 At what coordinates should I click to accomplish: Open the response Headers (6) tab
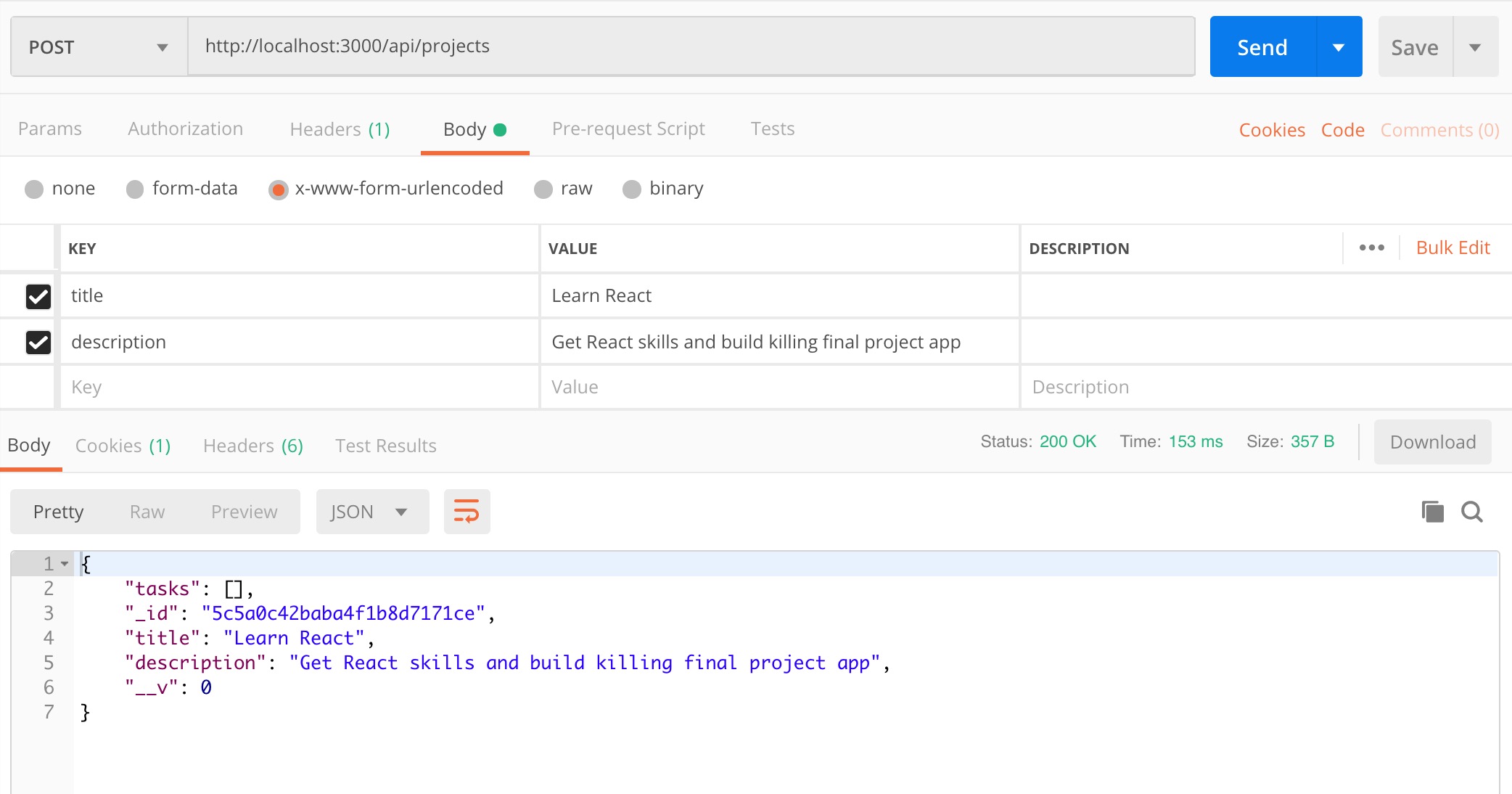coord(252,446)
